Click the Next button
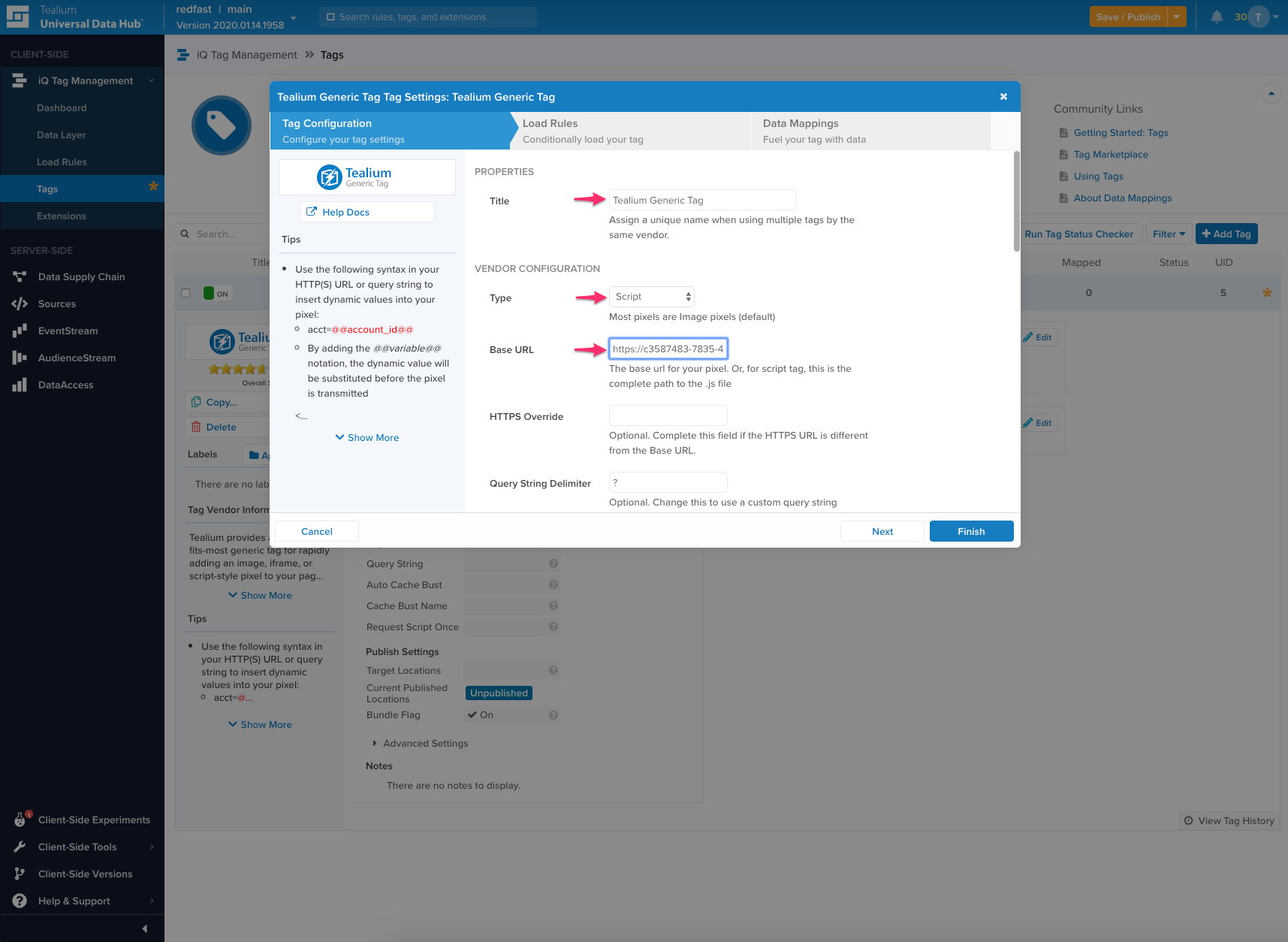The width and height of the screenshot is (1288, 942). tap(882, 531)
